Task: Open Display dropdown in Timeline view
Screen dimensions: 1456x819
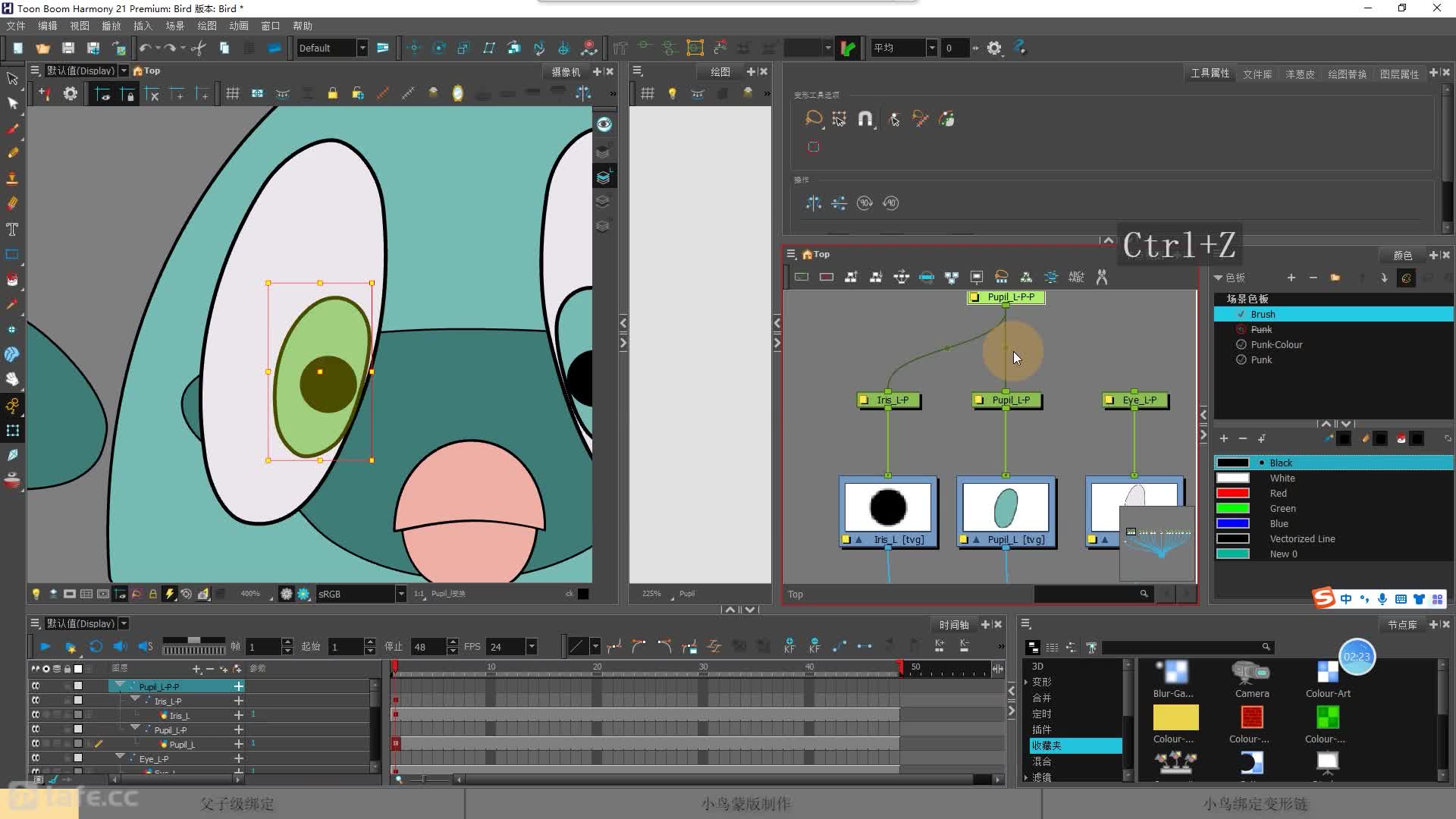Action: pyautogui.click(x=124, y=623)
